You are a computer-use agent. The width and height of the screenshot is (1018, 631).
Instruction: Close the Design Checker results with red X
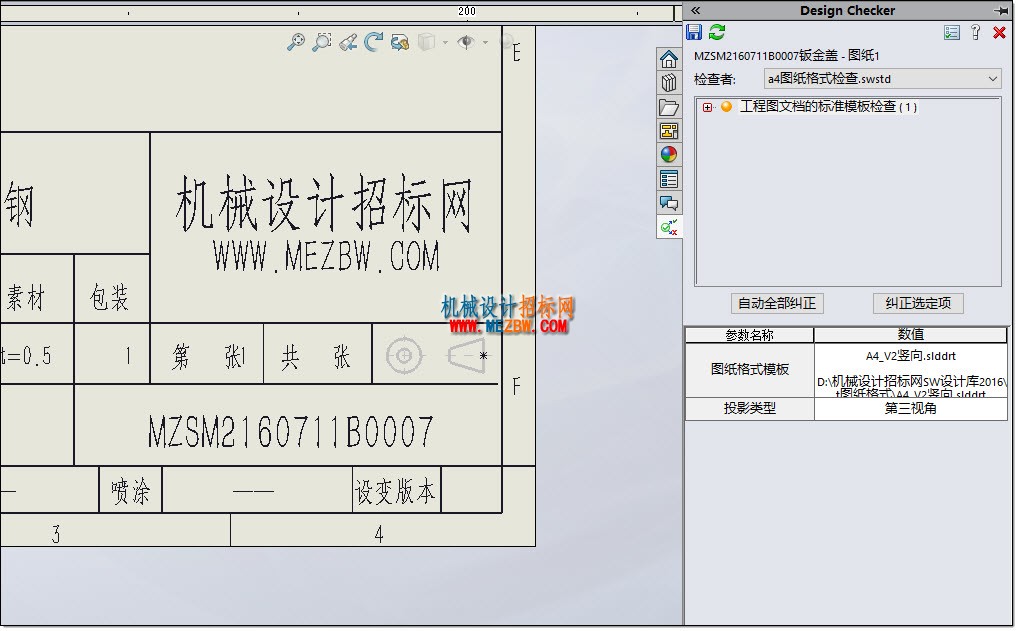999,32
